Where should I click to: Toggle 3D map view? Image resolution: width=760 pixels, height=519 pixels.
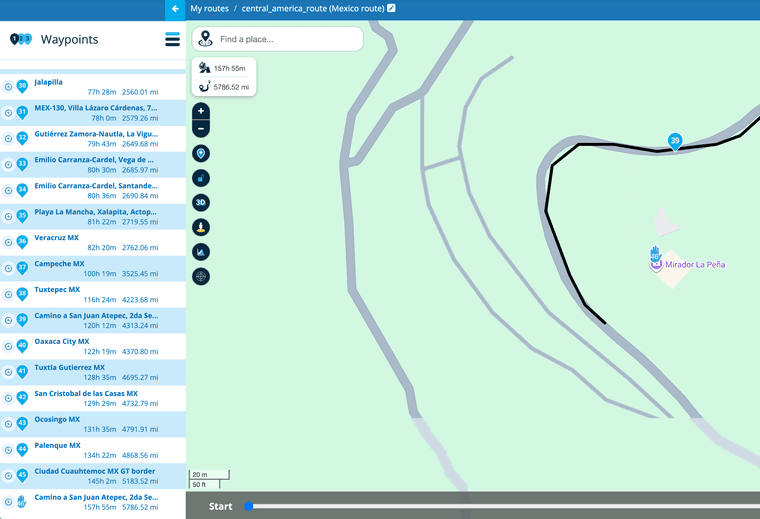[x=201, y=202]
